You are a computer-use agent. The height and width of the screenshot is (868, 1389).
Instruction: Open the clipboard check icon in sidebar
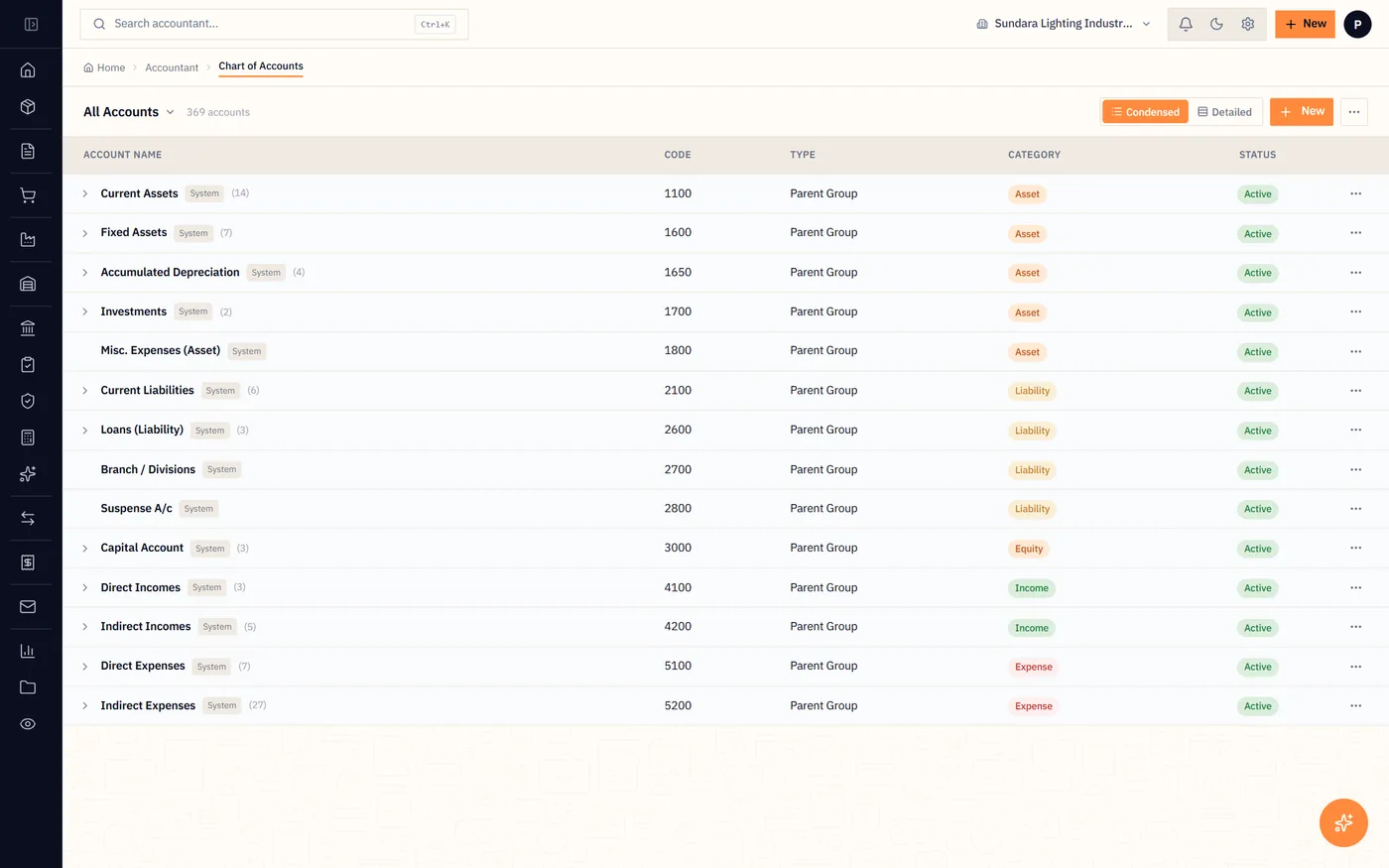pos(28,364)
